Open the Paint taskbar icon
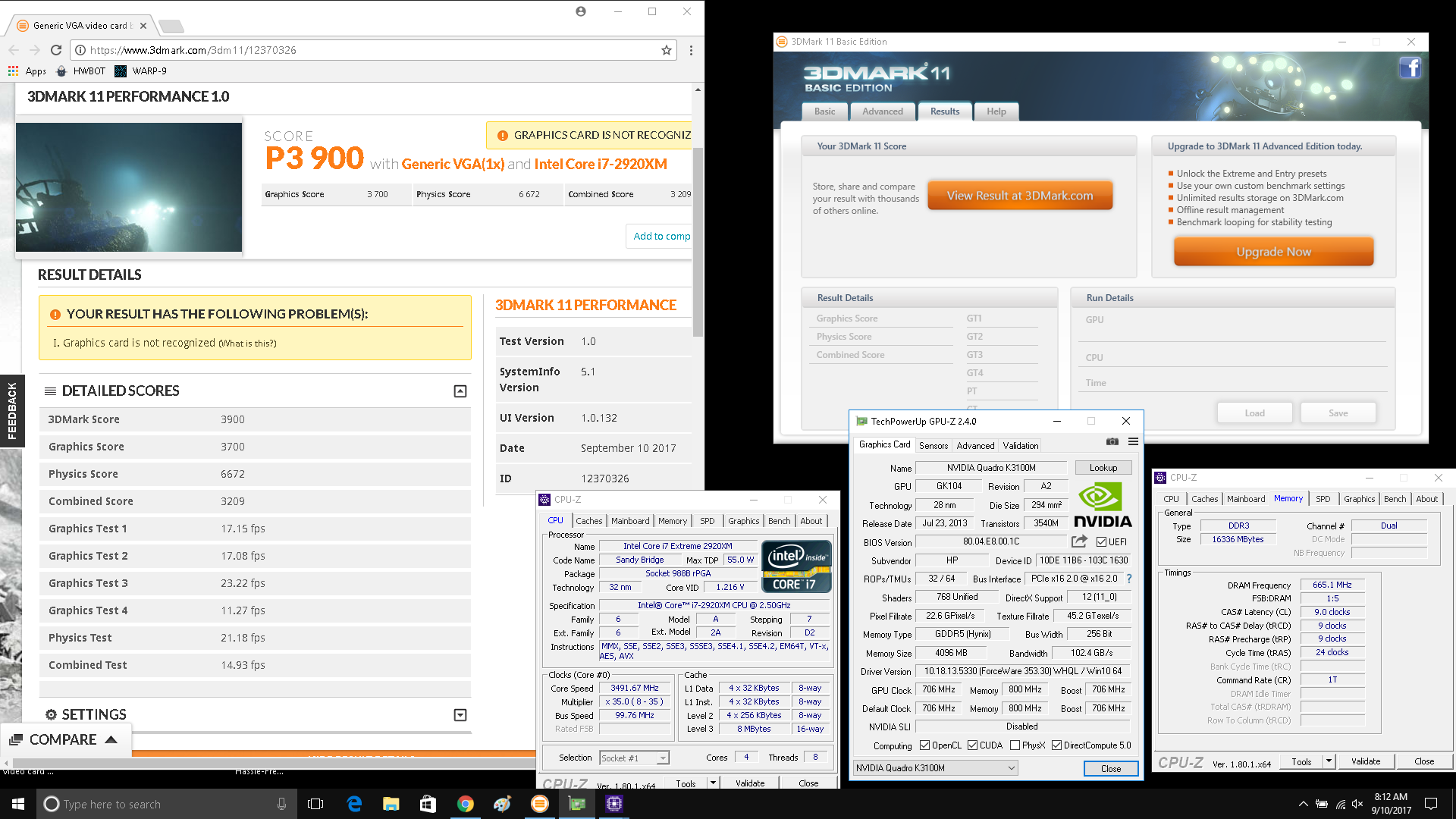This screenshot has height=819, width=1456. 502,804
